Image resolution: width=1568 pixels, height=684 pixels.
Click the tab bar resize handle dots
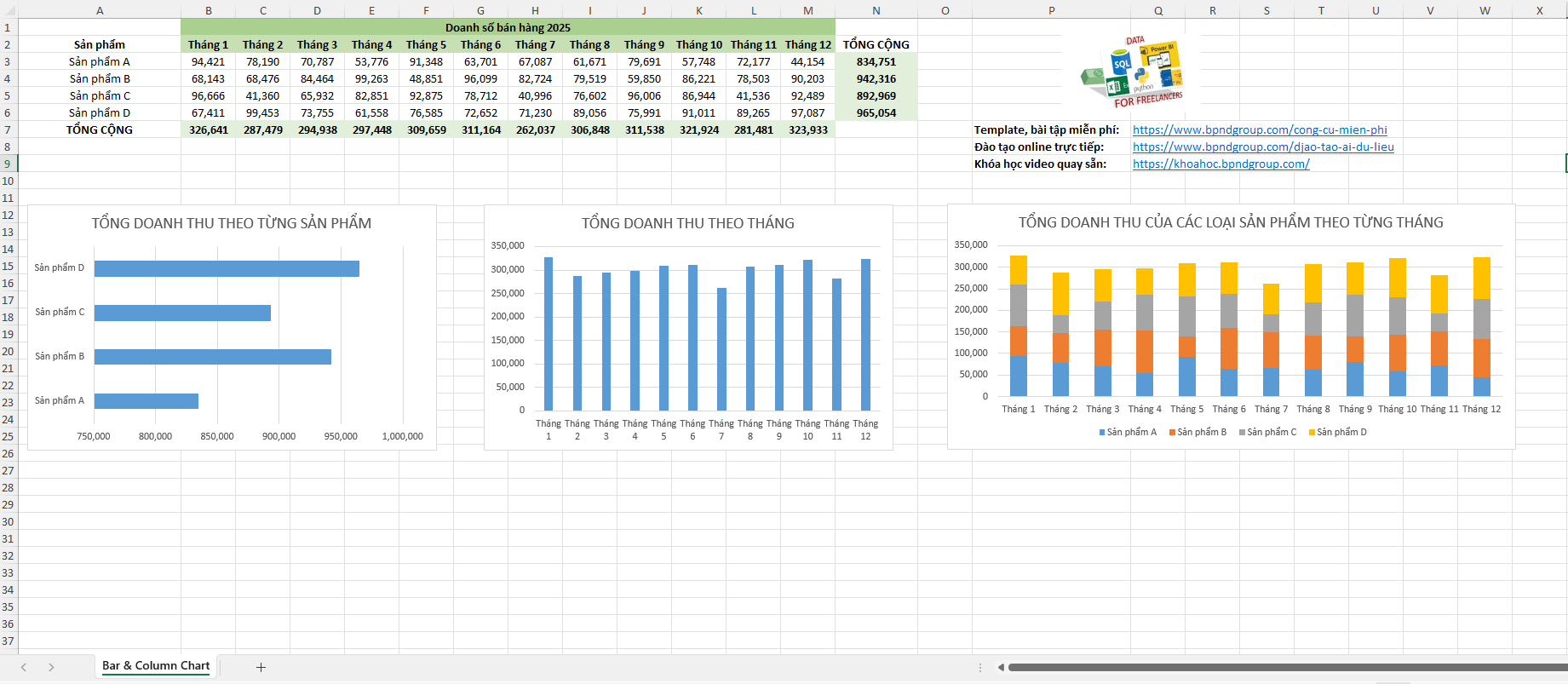click(x=980, y=667)
